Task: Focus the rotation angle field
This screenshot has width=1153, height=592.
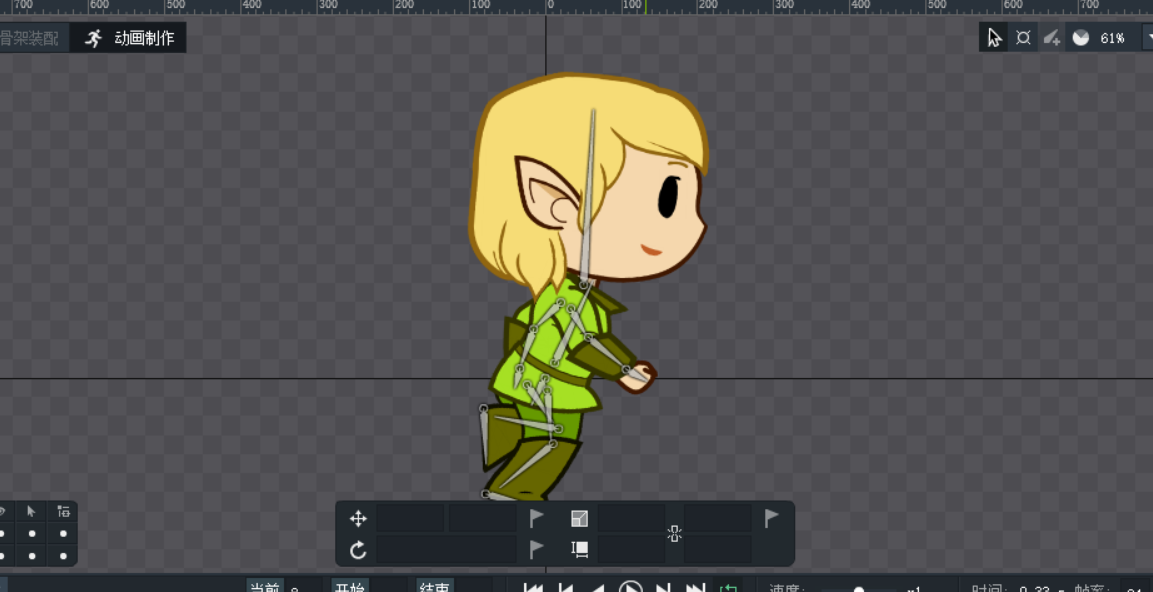Action: click(x=446, y=549)
